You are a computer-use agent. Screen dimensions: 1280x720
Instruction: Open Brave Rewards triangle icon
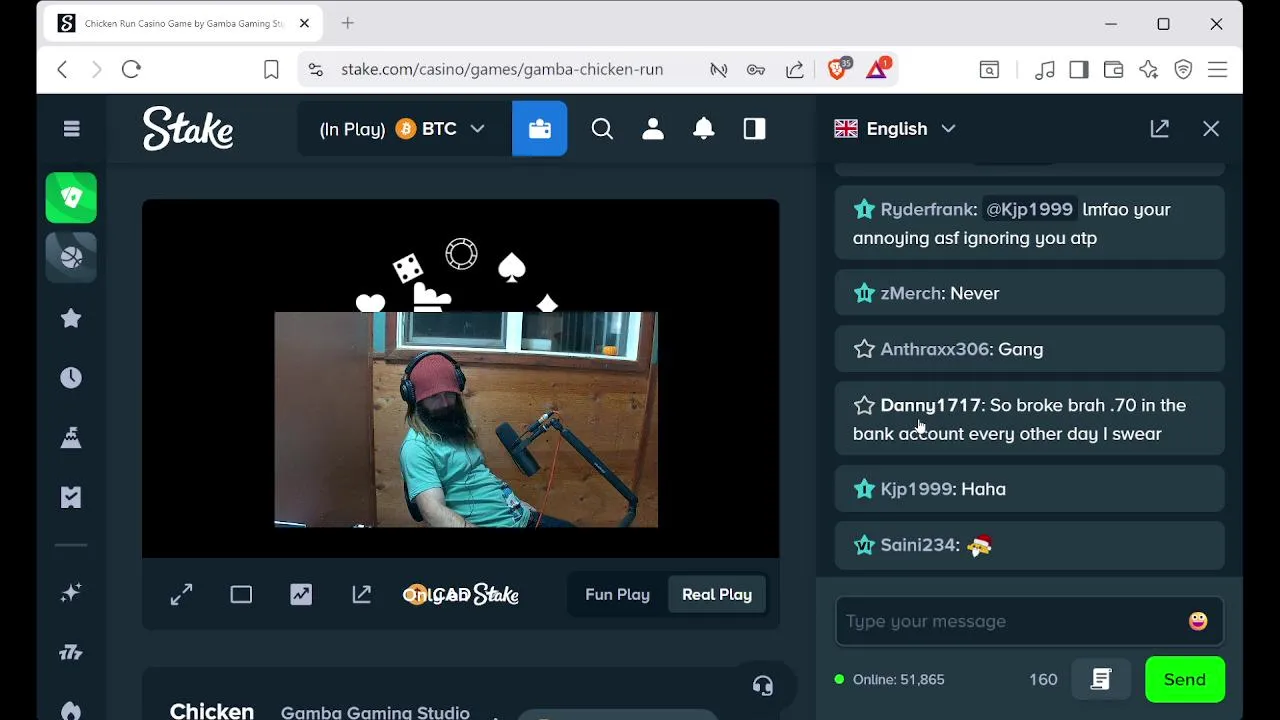point(878,69)
